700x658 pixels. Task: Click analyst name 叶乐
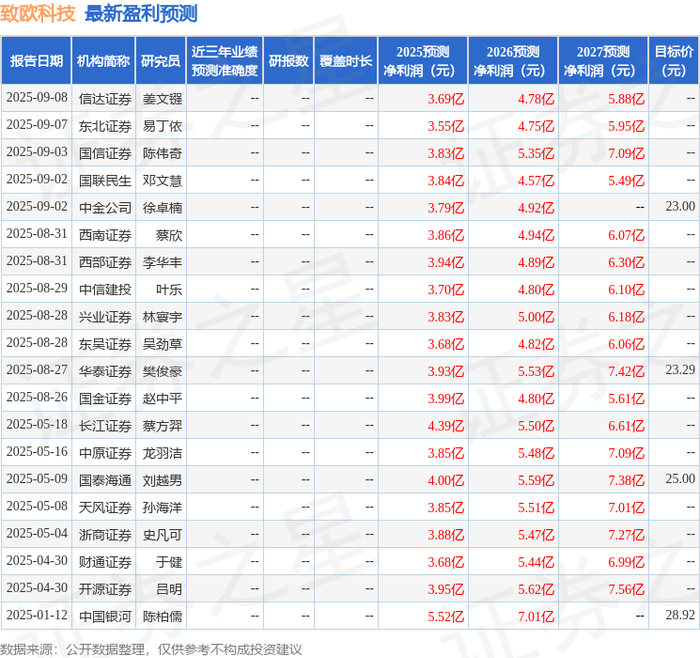[x=169, y=289]
